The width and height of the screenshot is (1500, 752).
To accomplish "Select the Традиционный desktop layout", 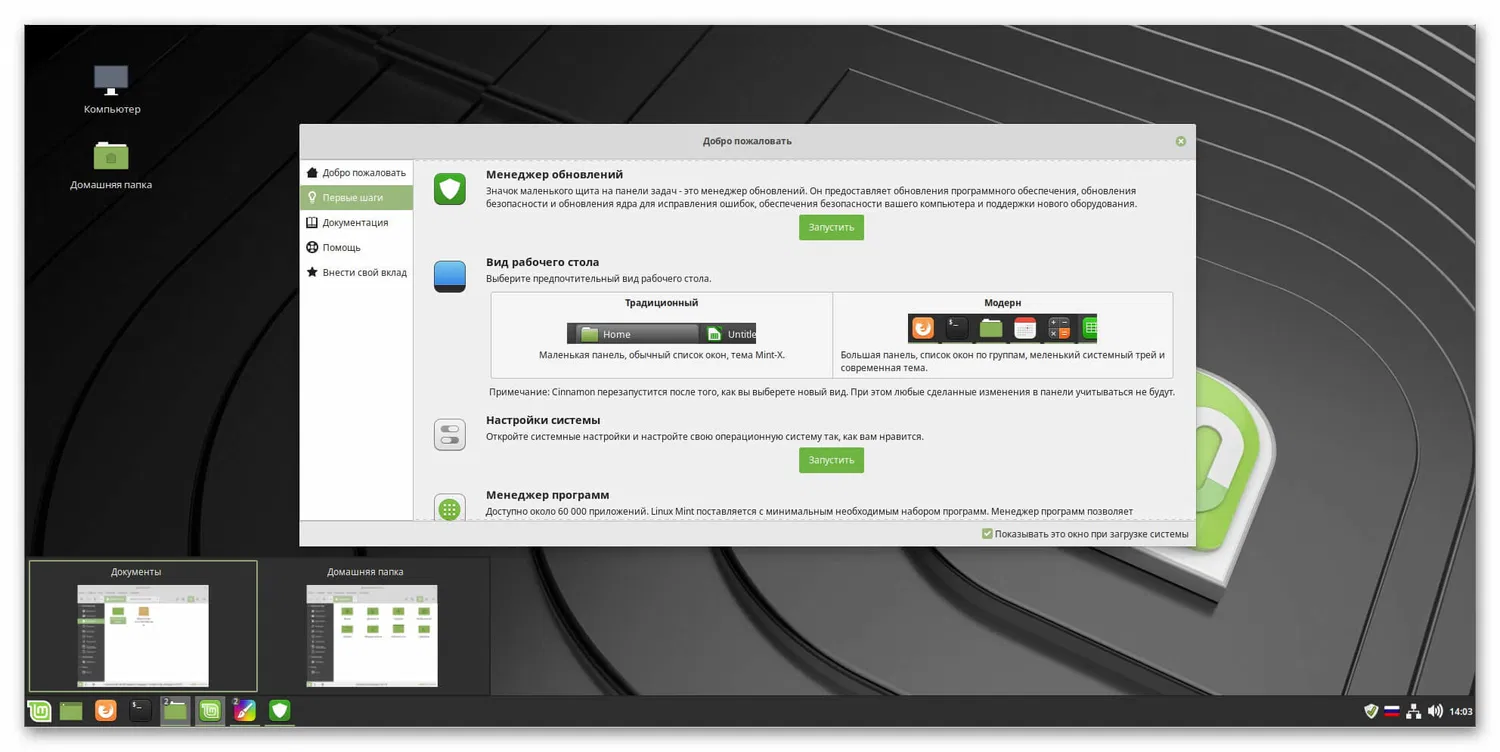I will (x=662, y=333).
